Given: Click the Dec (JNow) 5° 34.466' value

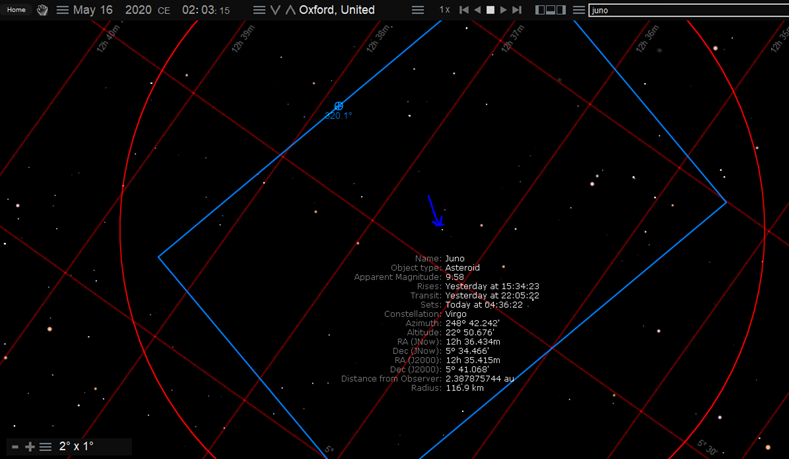Looking at the screenshot, I should (467, 351).
